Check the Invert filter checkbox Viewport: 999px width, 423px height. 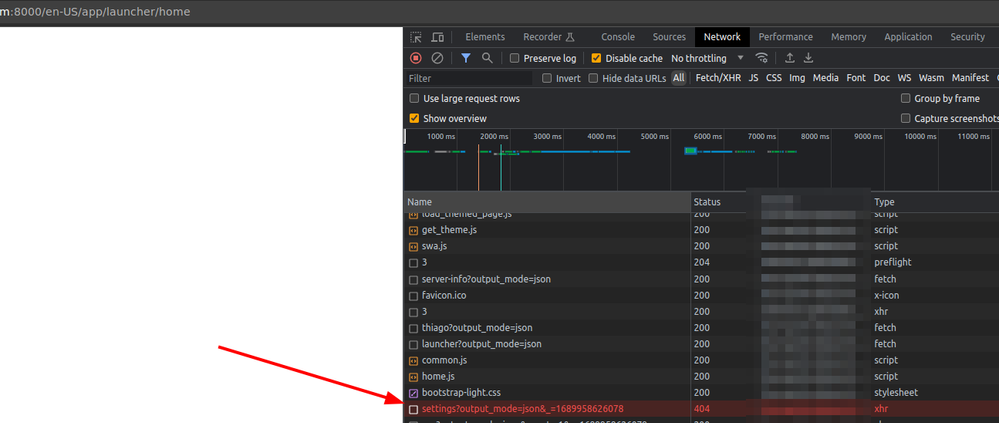(547, 78)
